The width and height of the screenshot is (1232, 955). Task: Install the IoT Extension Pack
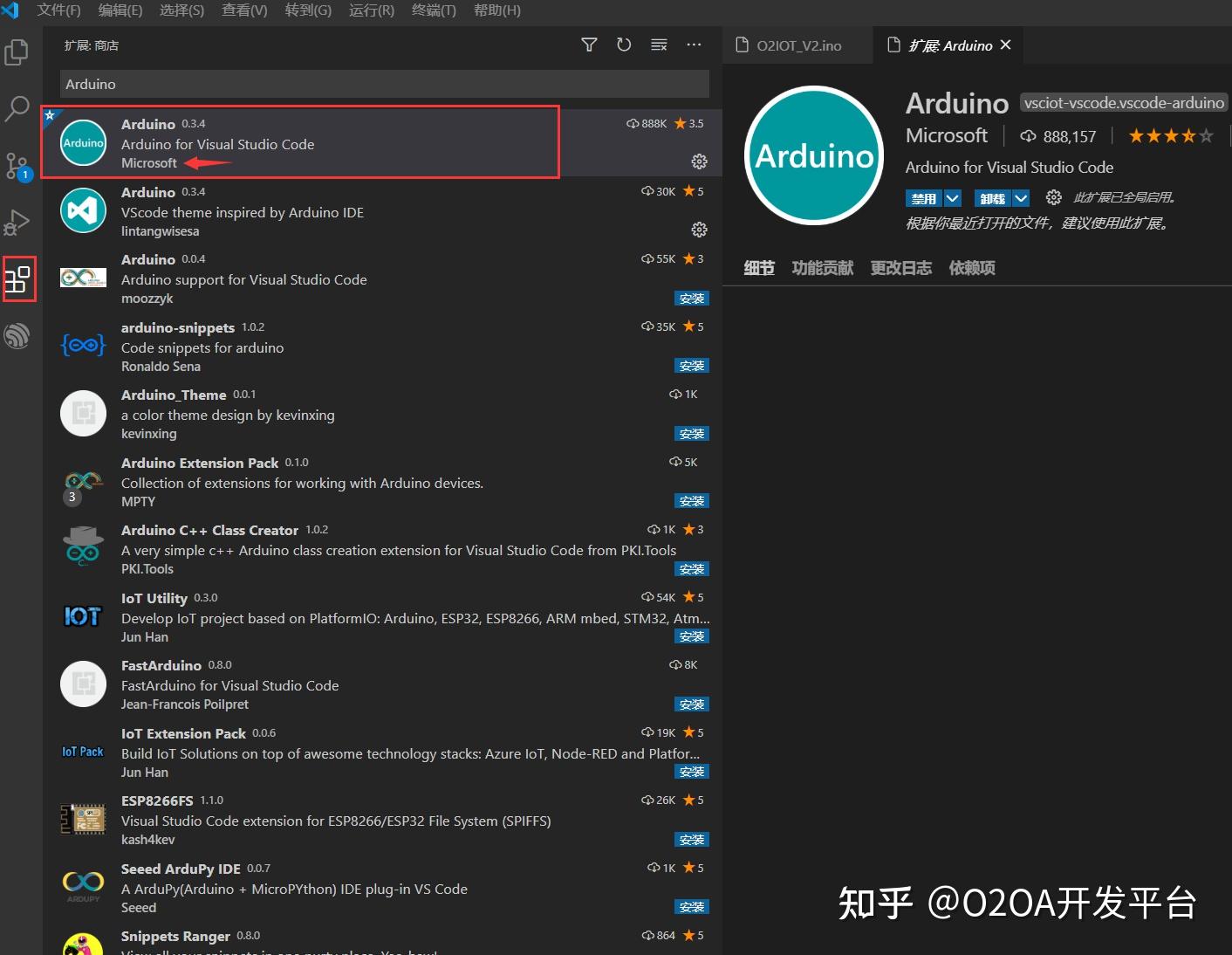[x=692, y=772]
